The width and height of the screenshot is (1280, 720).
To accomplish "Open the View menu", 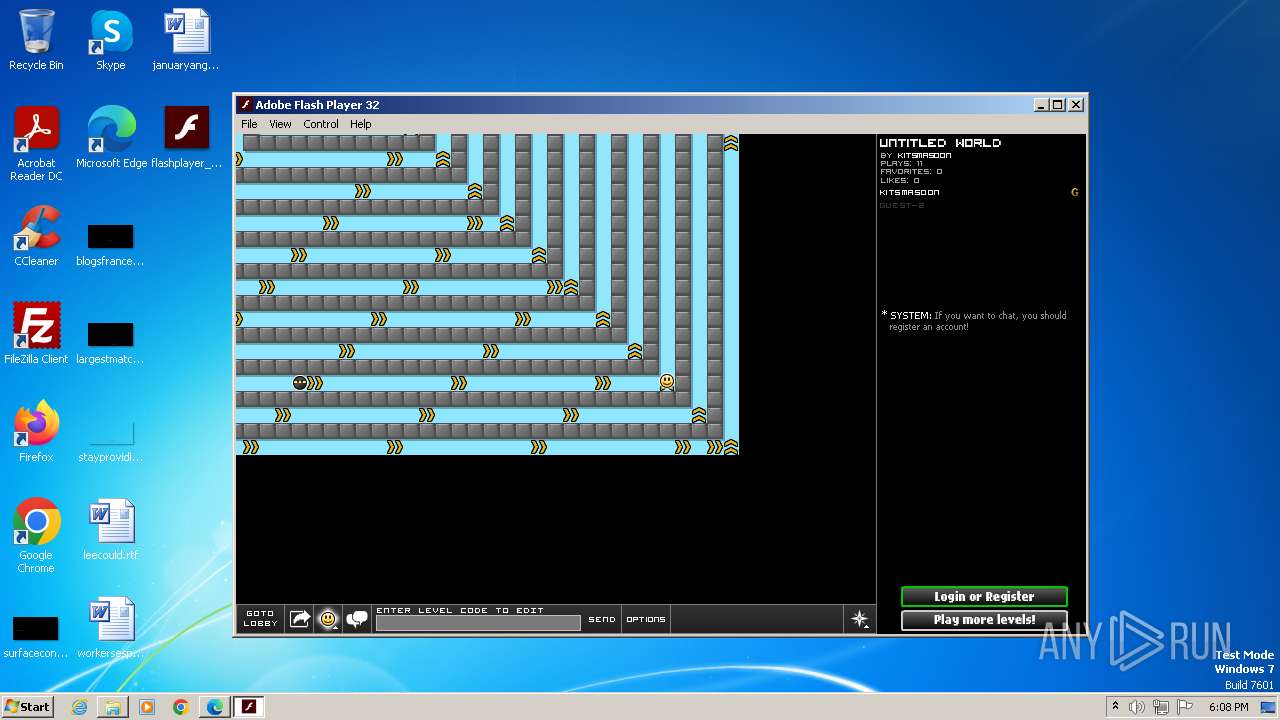I will pos(280,124).
